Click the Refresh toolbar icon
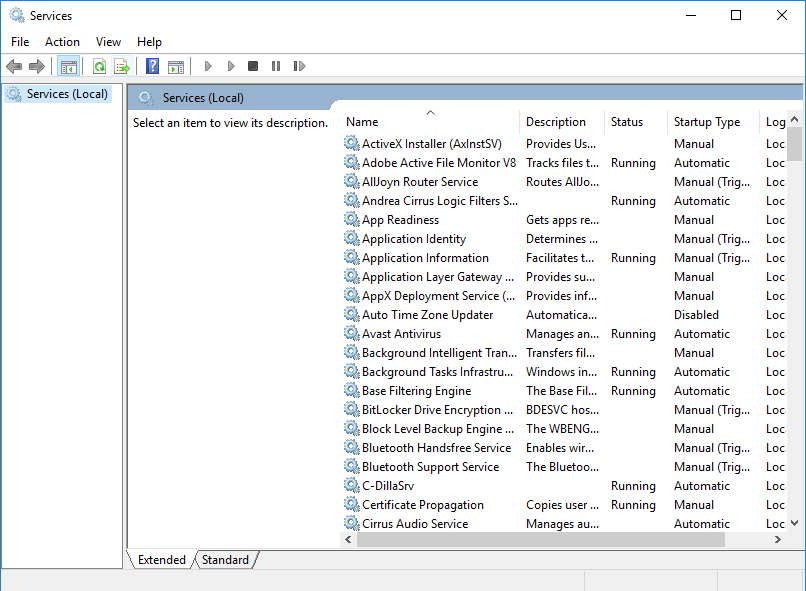 pyautogui.click(x=99, y=66)
